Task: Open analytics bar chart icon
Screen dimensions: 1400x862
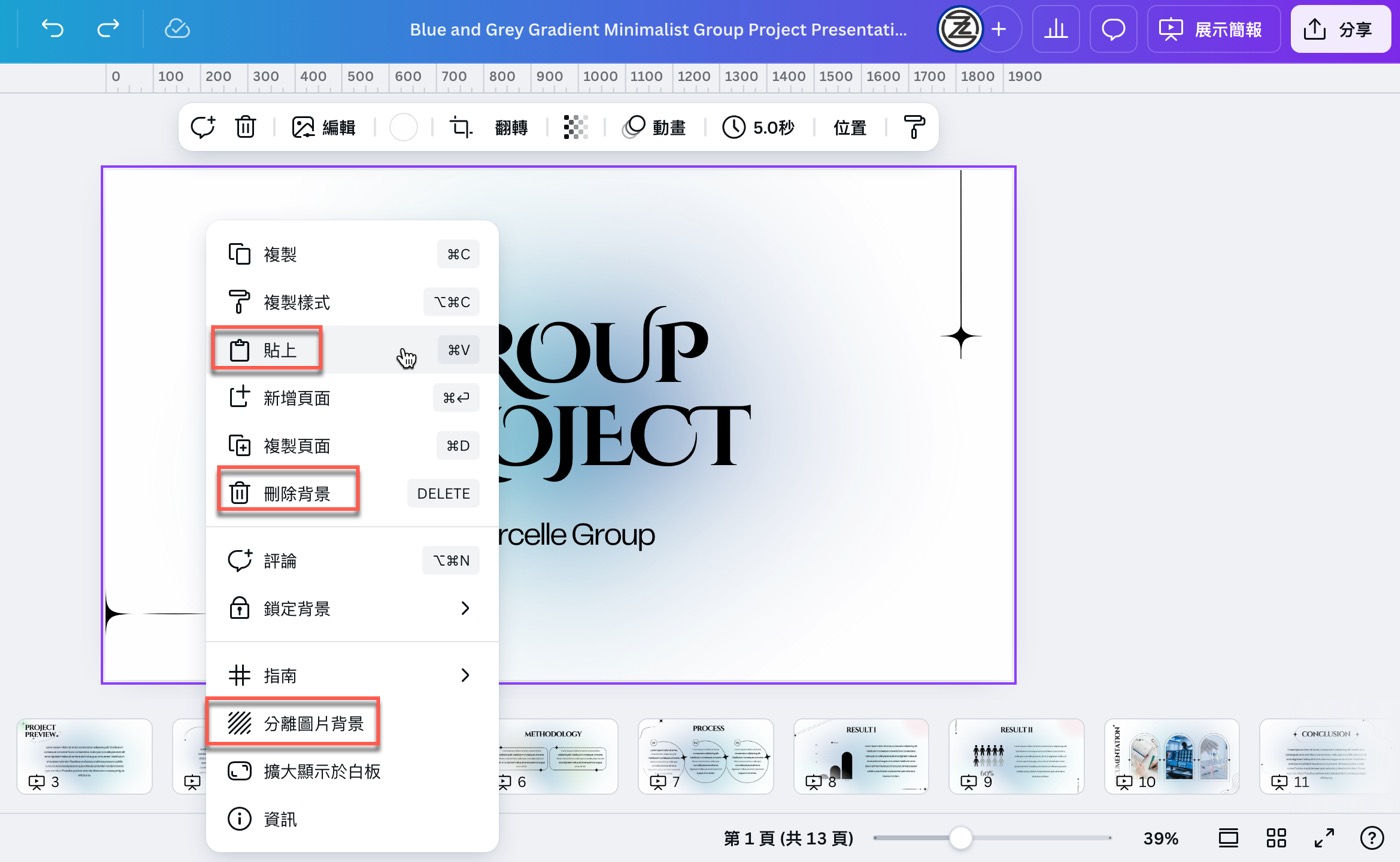Action: [x=1056, y=29]
